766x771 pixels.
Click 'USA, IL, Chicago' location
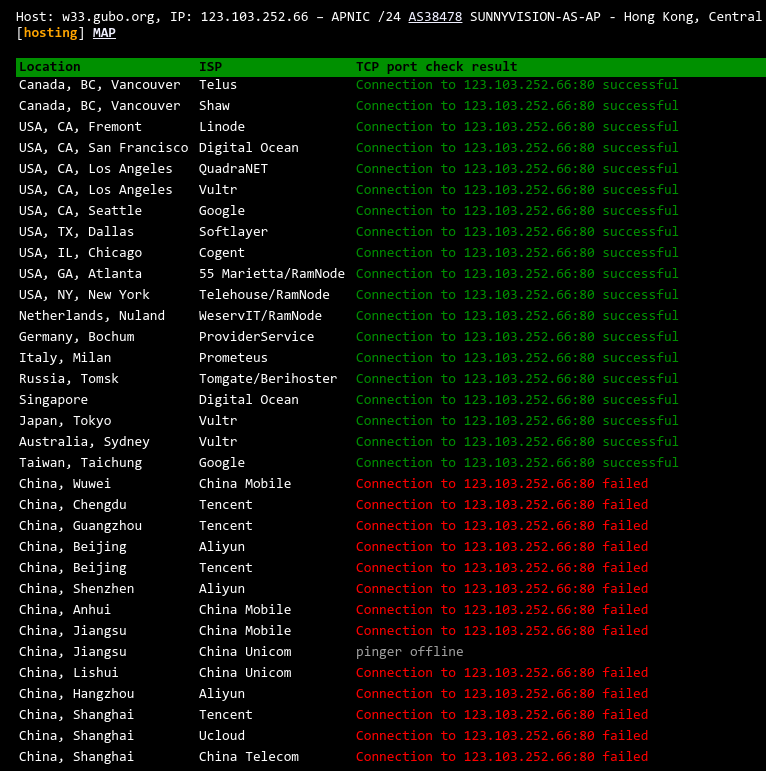pyautogui.click(x=80, y=253)
